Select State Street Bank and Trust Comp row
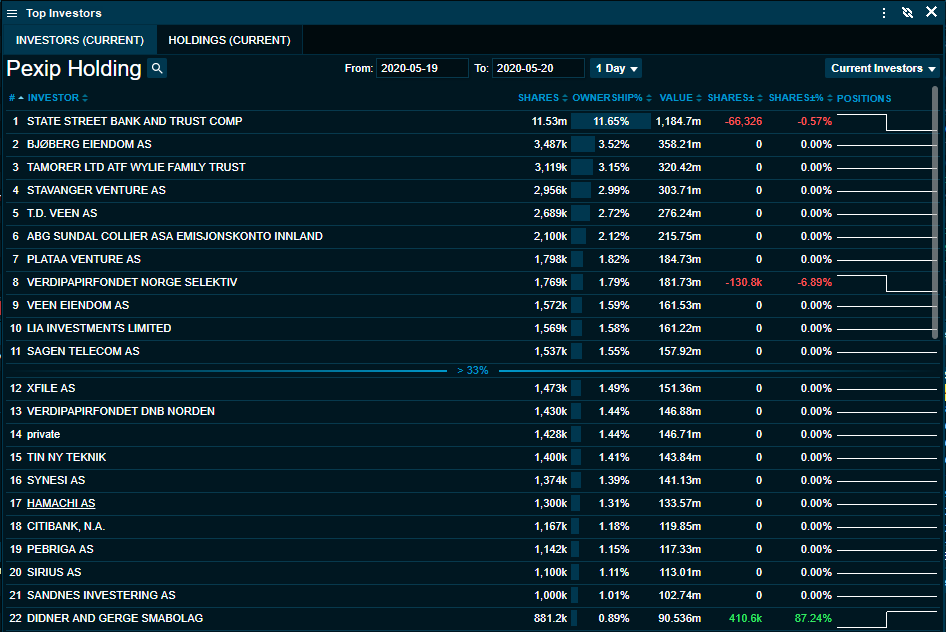This screenshot has height=632, width=946. (471, 121)
